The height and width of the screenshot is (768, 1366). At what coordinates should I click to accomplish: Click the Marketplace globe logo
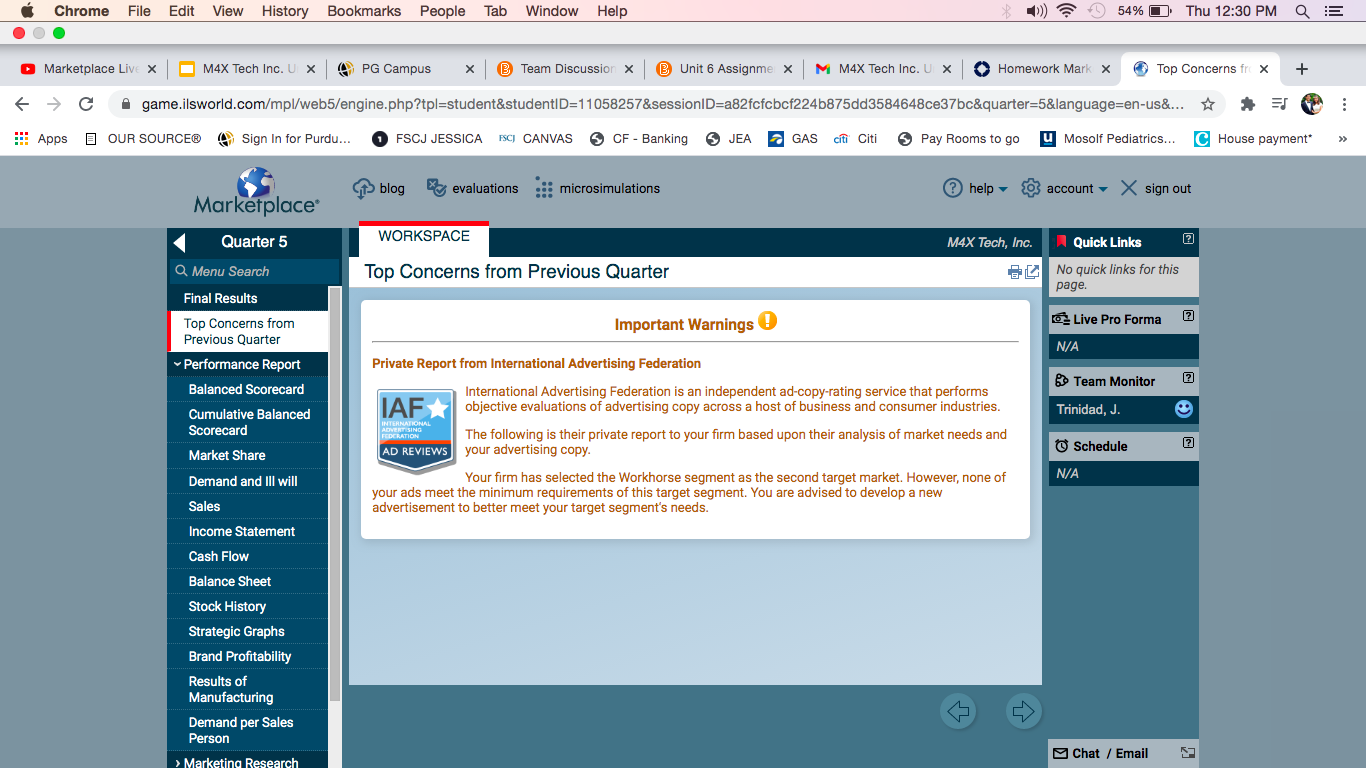coord(256,191)
